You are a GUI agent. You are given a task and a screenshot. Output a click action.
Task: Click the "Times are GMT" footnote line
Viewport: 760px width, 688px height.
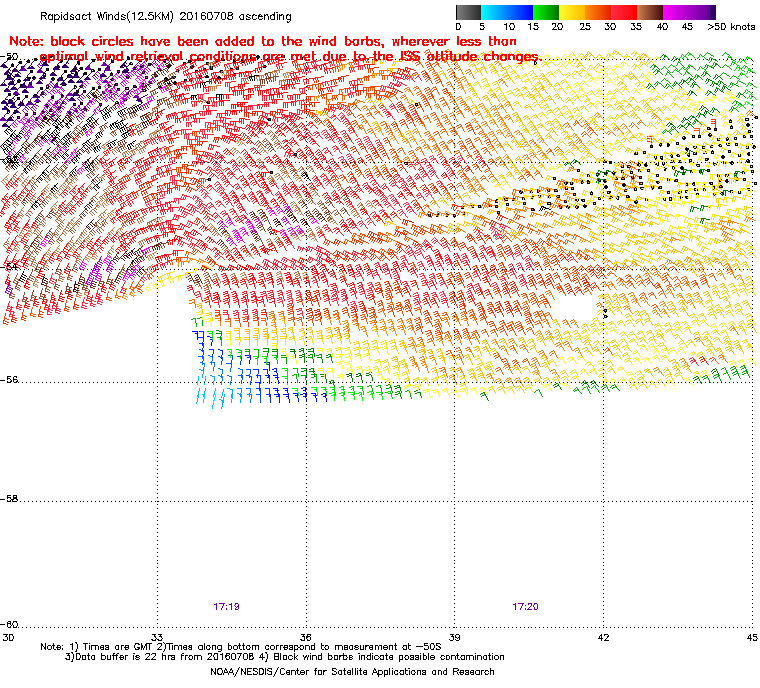tap(241, 647)
